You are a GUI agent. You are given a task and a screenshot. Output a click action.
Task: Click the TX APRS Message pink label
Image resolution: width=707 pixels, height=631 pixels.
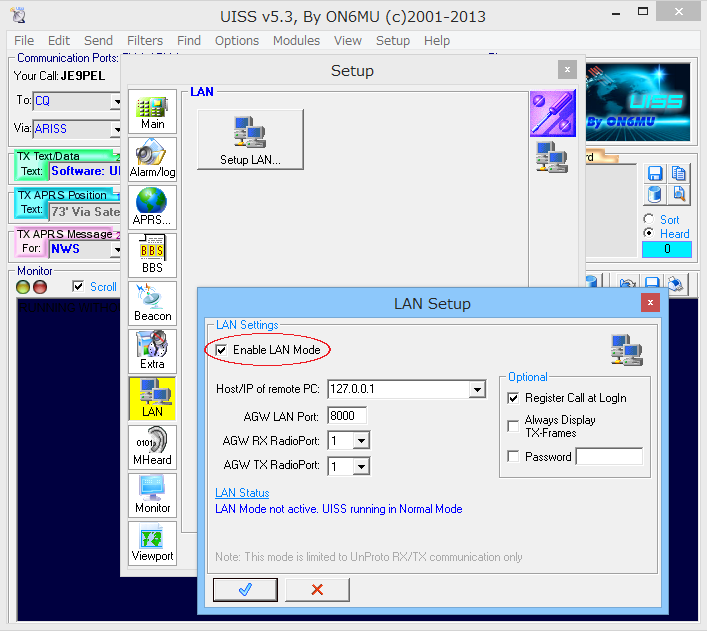64,234
